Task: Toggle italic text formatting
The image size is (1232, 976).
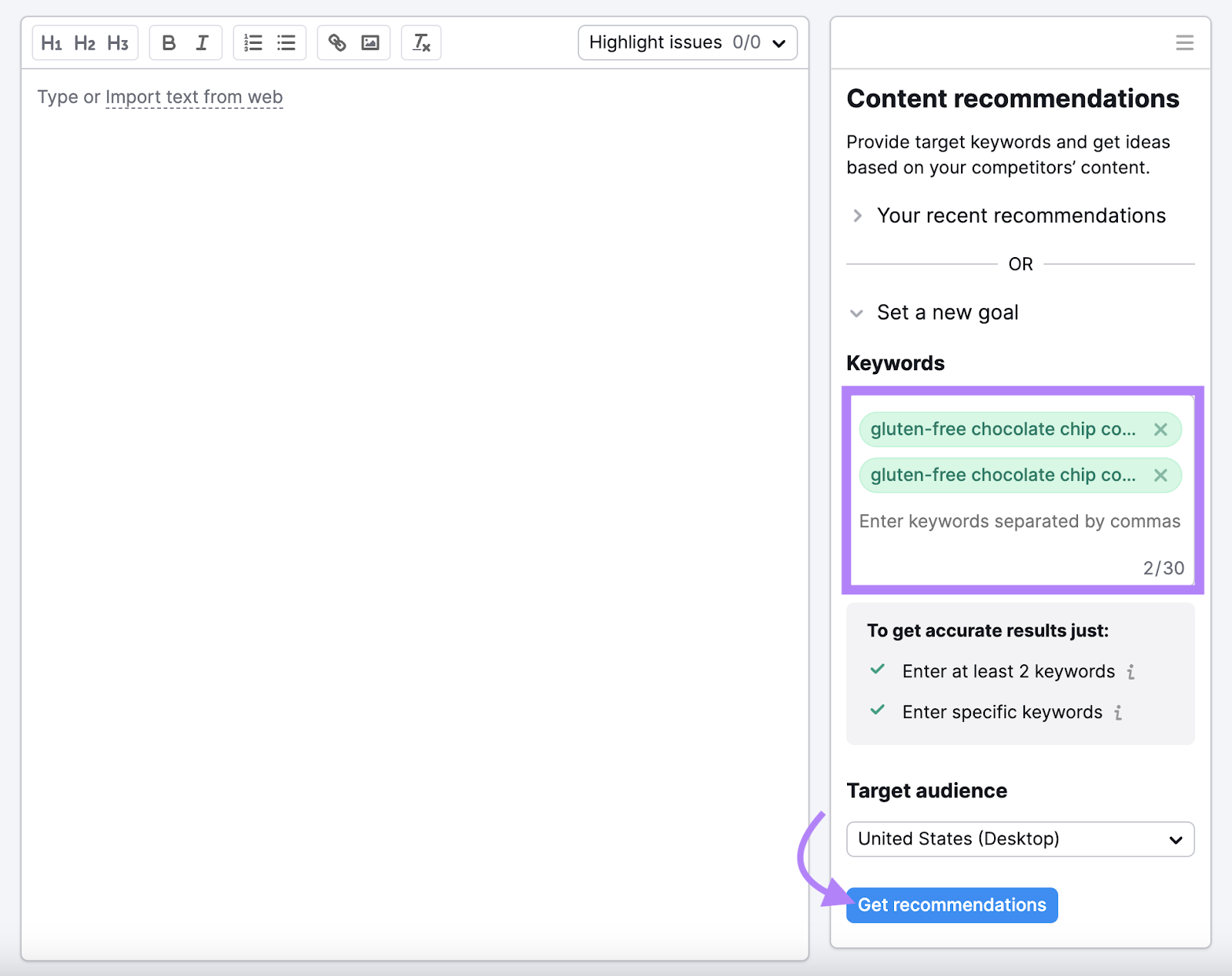Action: click(202, 42)
